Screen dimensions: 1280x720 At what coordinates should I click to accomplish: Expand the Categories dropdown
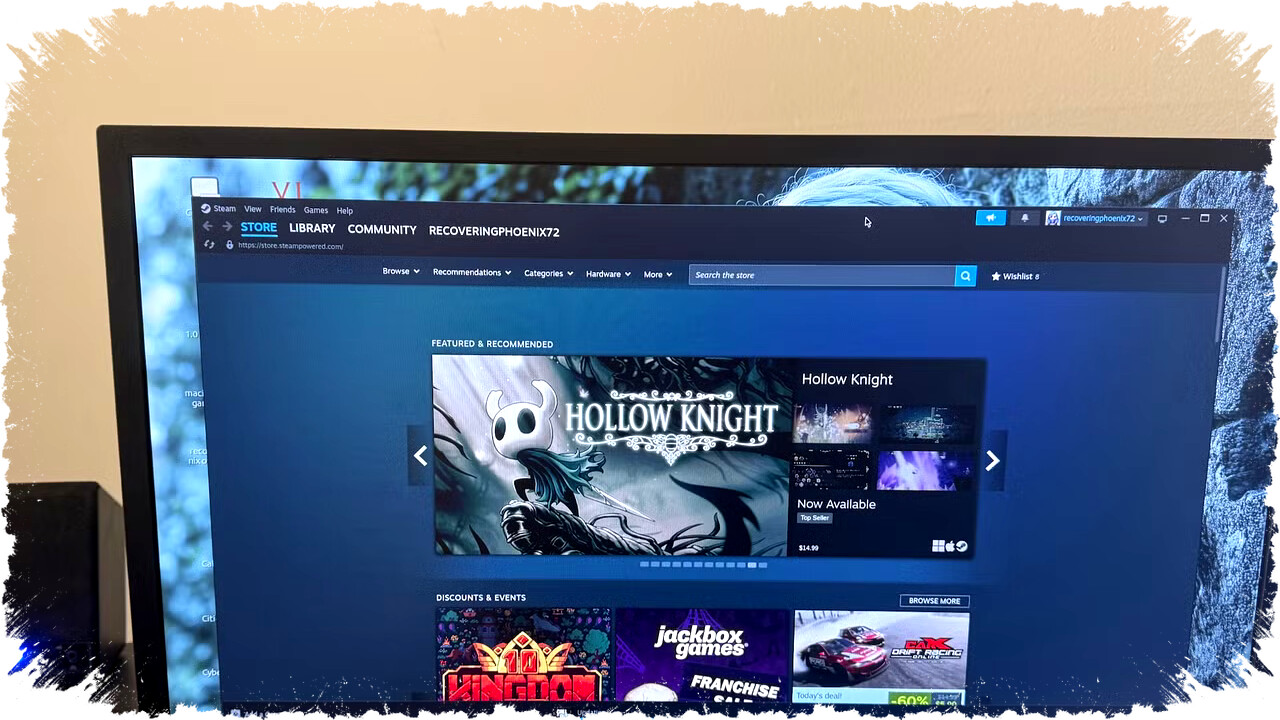[x=548, y=273]
